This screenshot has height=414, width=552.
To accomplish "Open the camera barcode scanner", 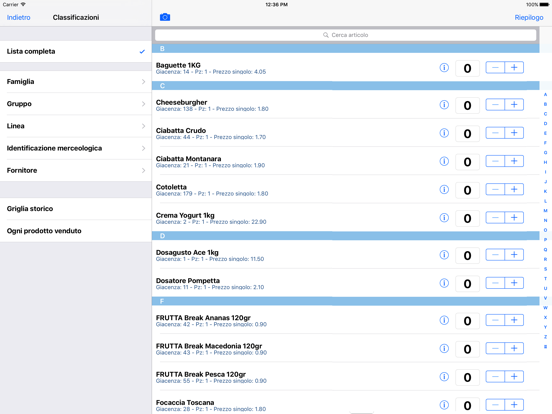I will click(165, 17).
